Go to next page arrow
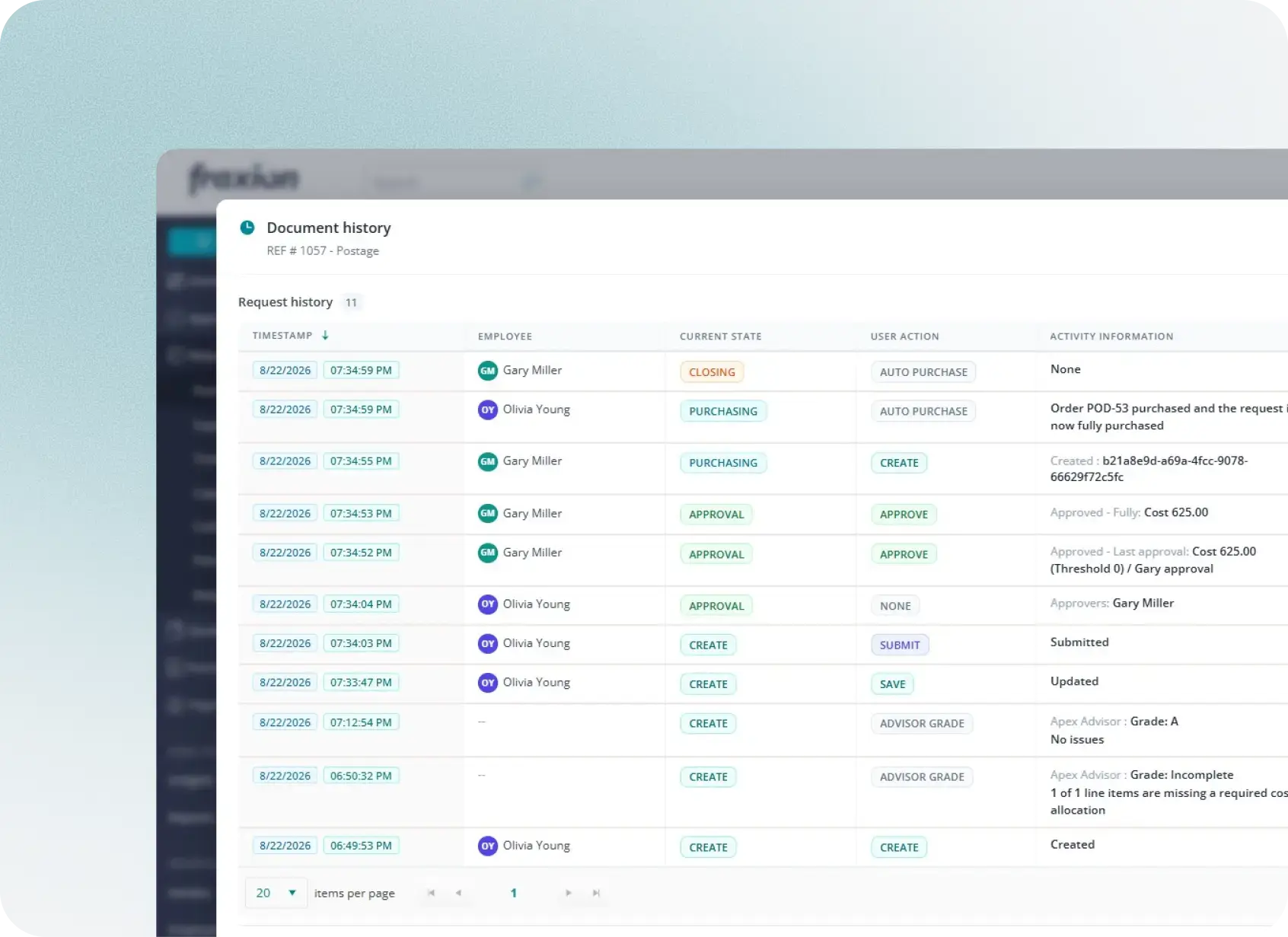Viewport: 1288px width, 937px height. 568,893
